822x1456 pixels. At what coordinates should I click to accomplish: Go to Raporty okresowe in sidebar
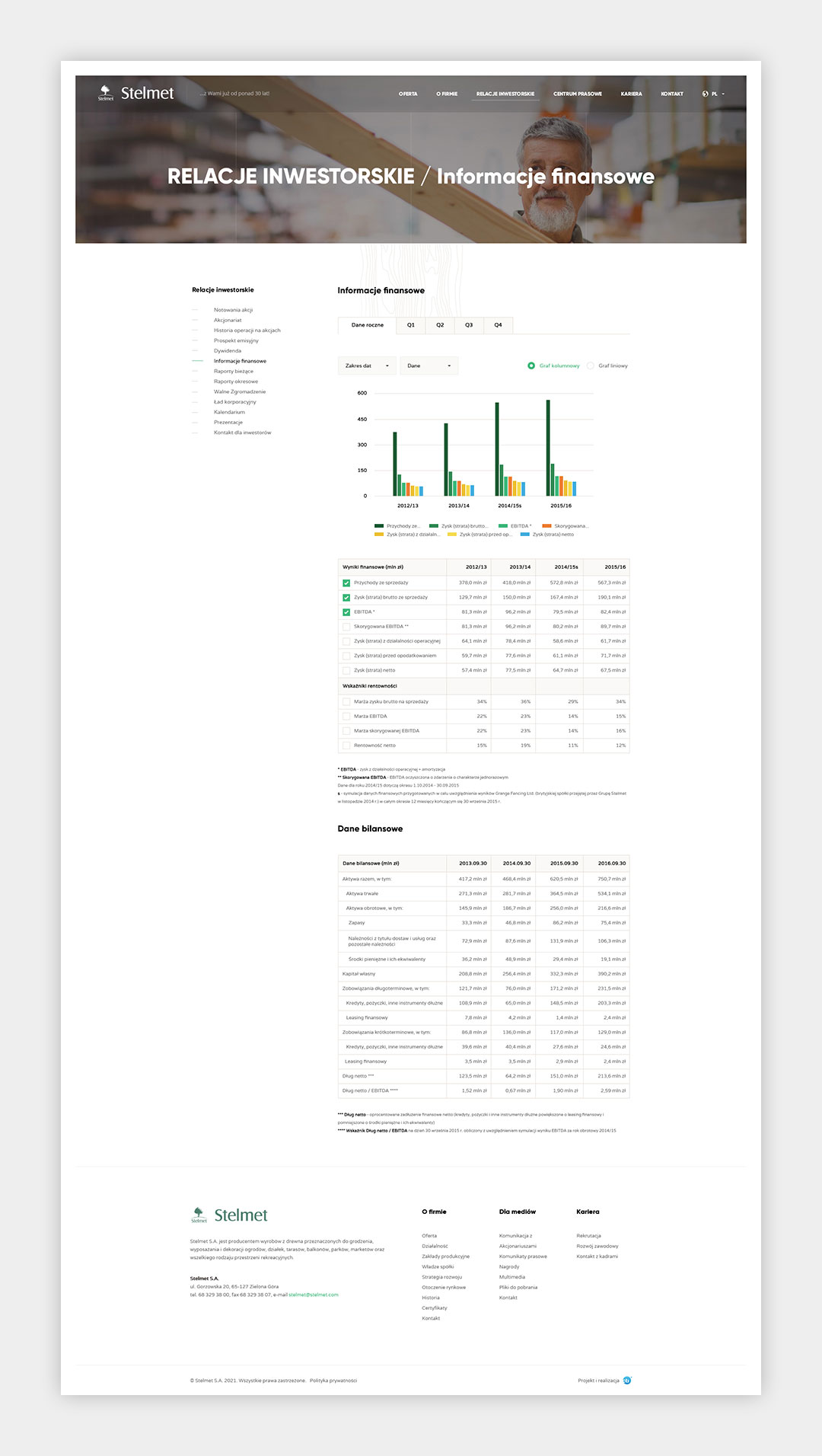pos(236,382)
